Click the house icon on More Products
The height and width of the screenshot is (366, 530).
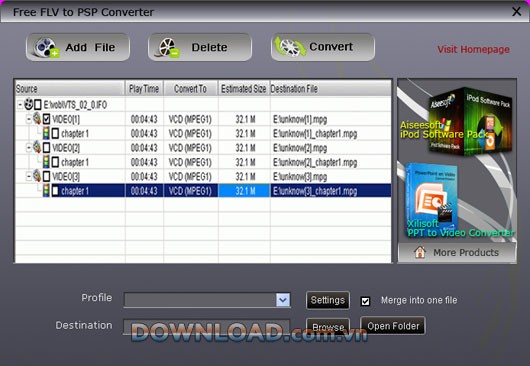click(420, 252)
